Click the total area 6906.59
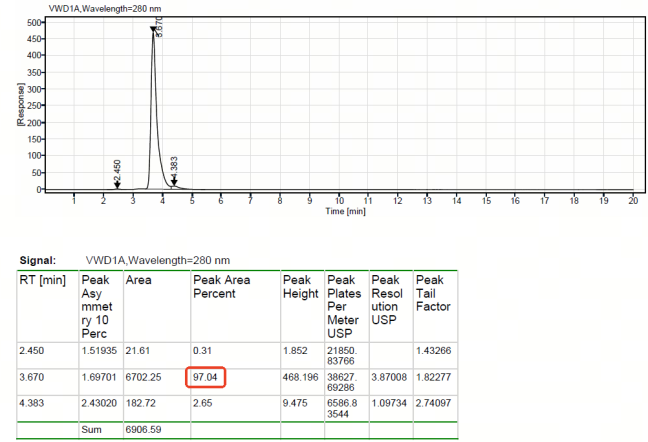This screenshot has height=442, width=648. click(x=143, y=430)
